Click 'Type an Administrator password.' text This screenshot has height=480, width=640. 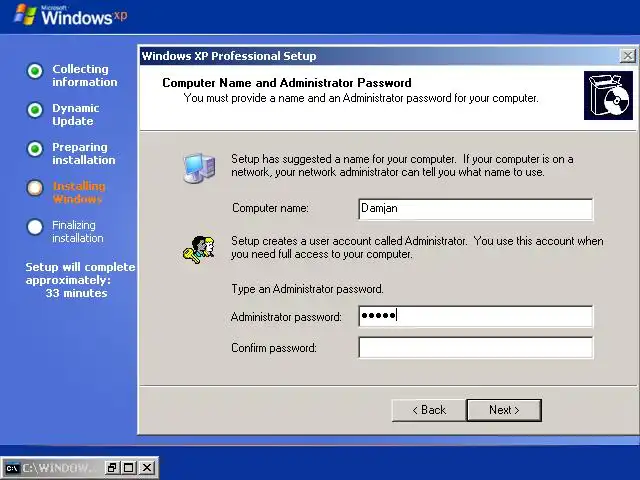point(307,289)
